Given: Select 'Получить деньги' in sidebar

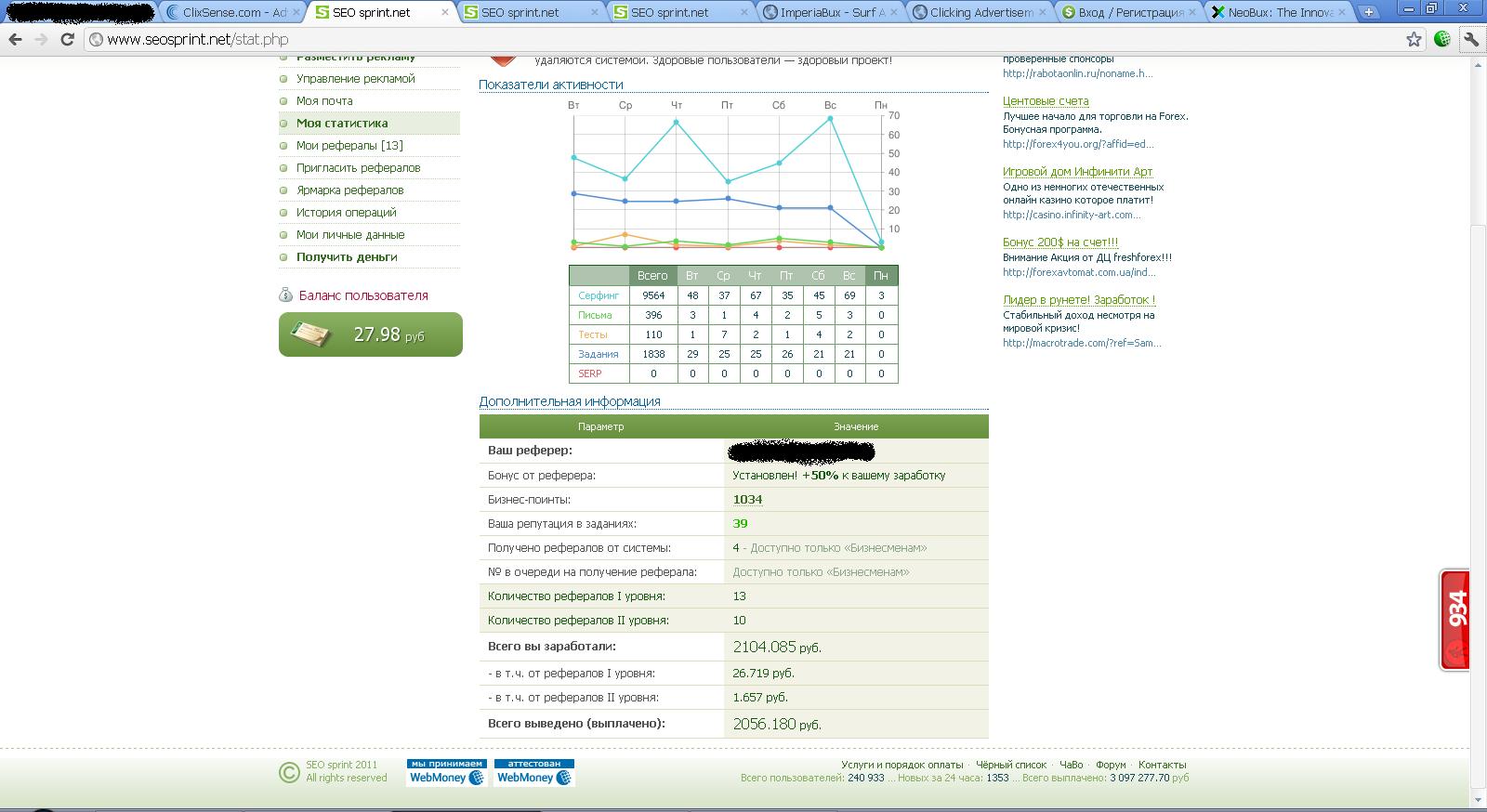Looking at the screenshot, I should click(347, 257).
